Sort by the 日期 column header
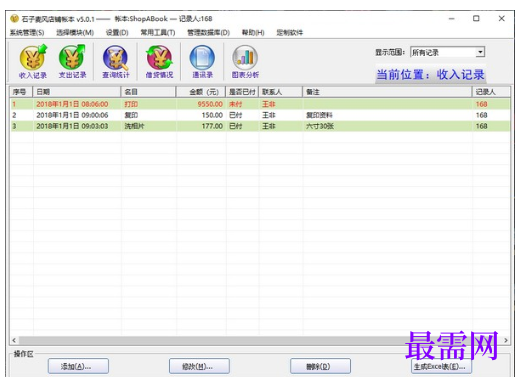Screen dimensions: 517x377 tap(77, 92)
